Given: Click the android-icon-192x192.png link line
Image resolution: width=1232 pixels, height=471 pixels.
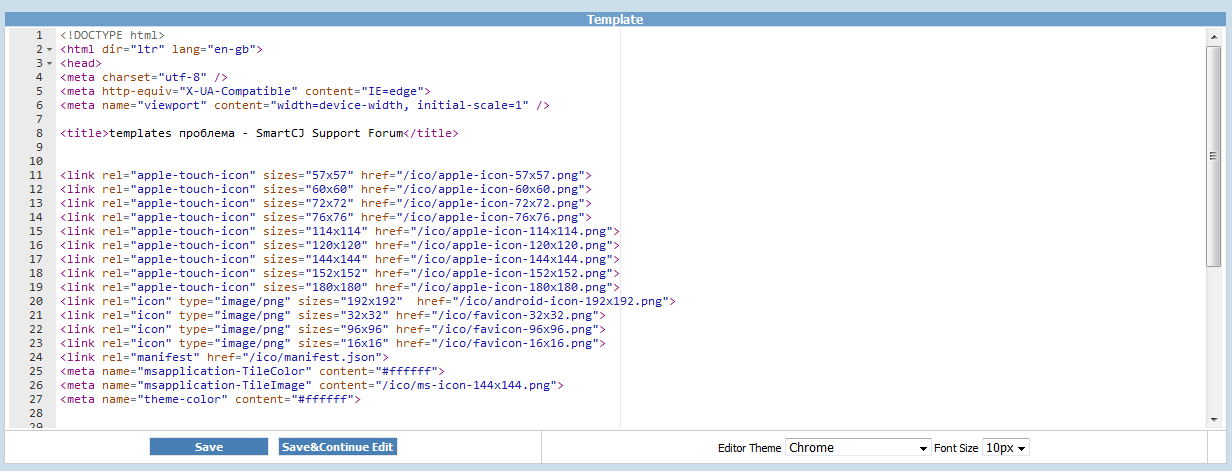Looking at the screenshot, I should point(368,301).
